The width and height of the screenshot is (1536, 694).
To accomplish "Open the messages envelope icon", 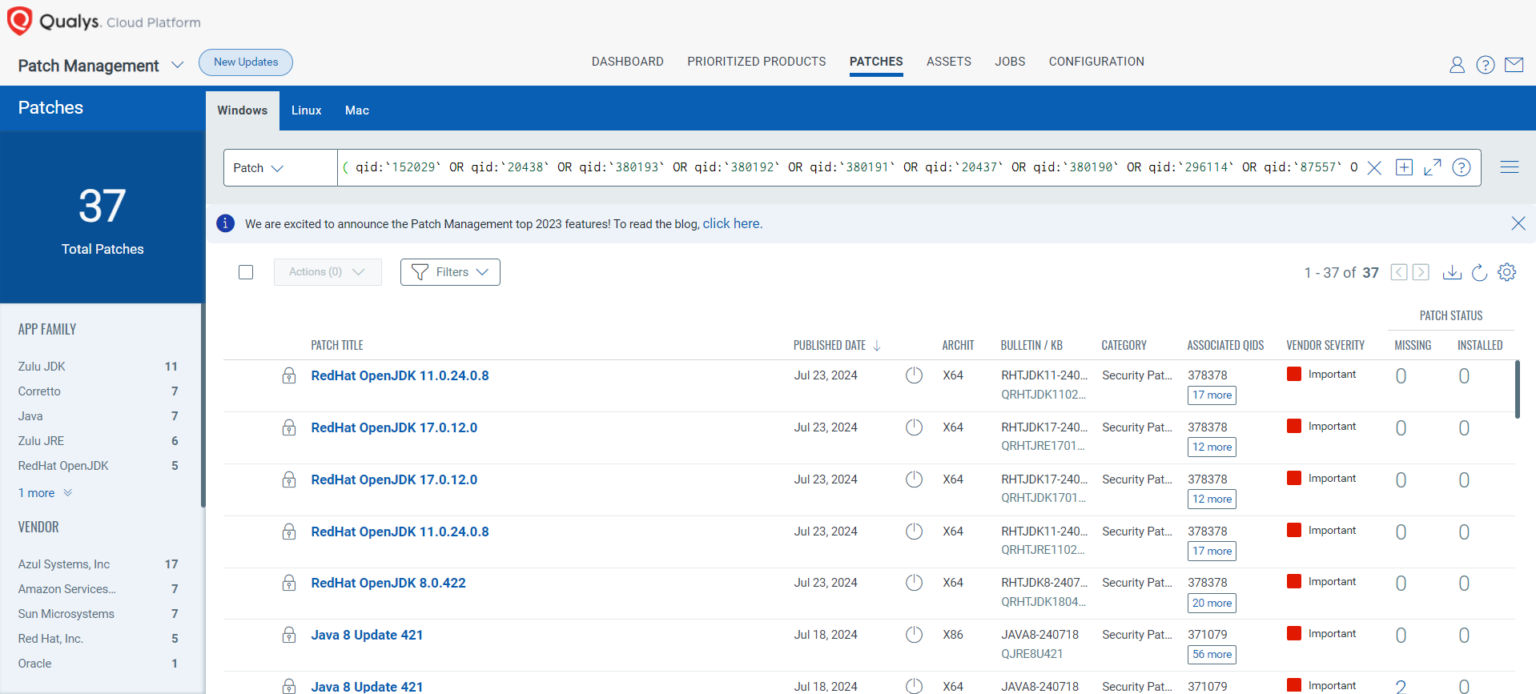I will tap(1513, 64).
